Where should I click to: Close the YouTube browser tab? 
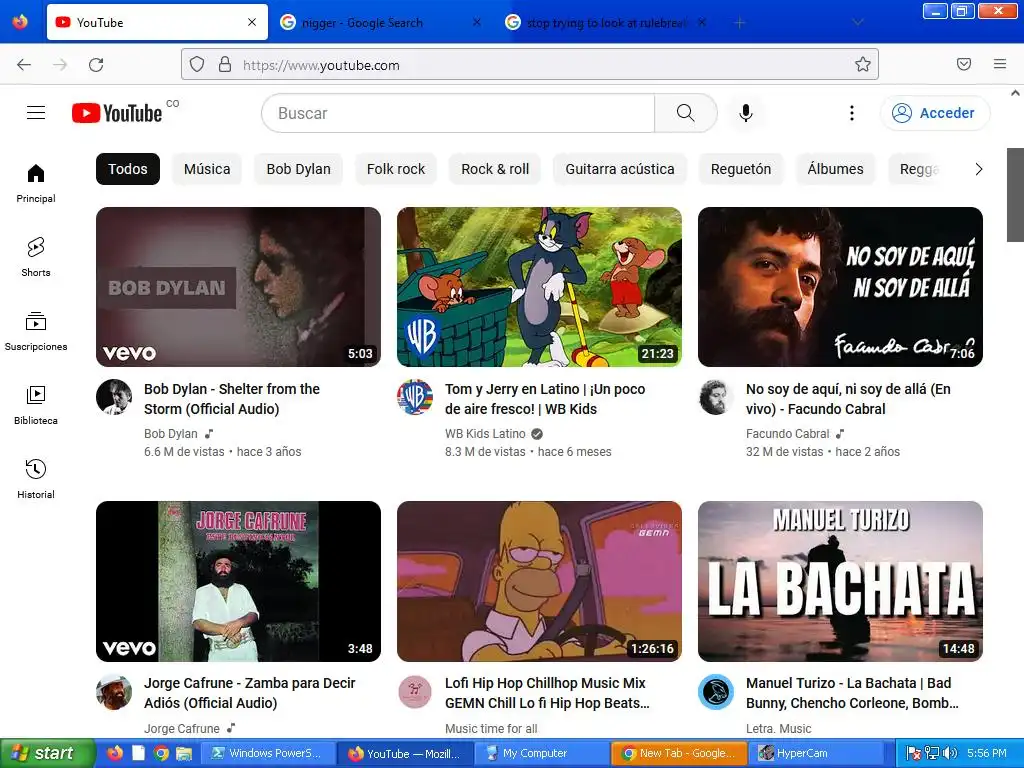click(x=252, y=22)
